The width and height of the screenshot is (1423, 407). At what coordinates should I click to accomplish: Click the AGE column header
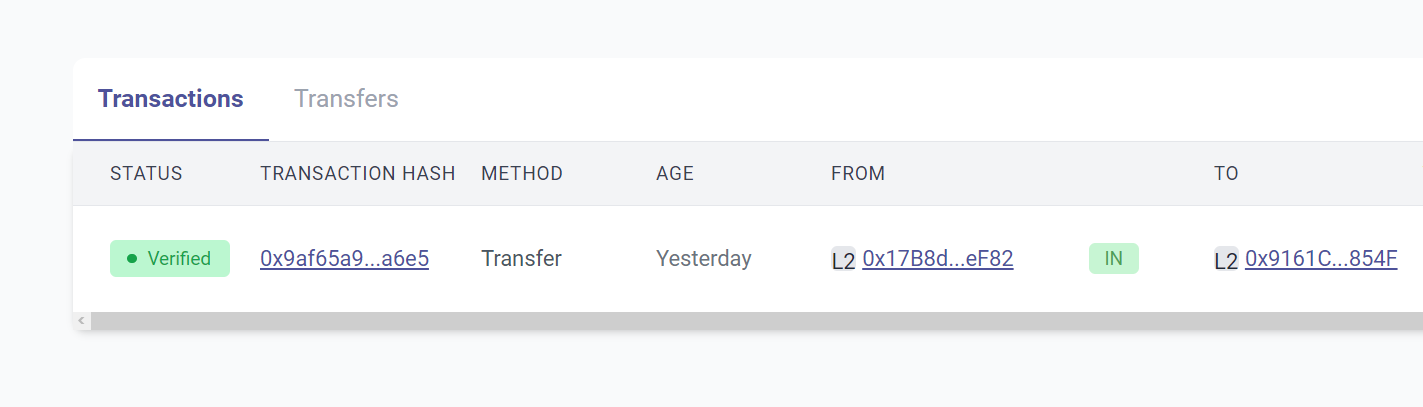(674, 173)
